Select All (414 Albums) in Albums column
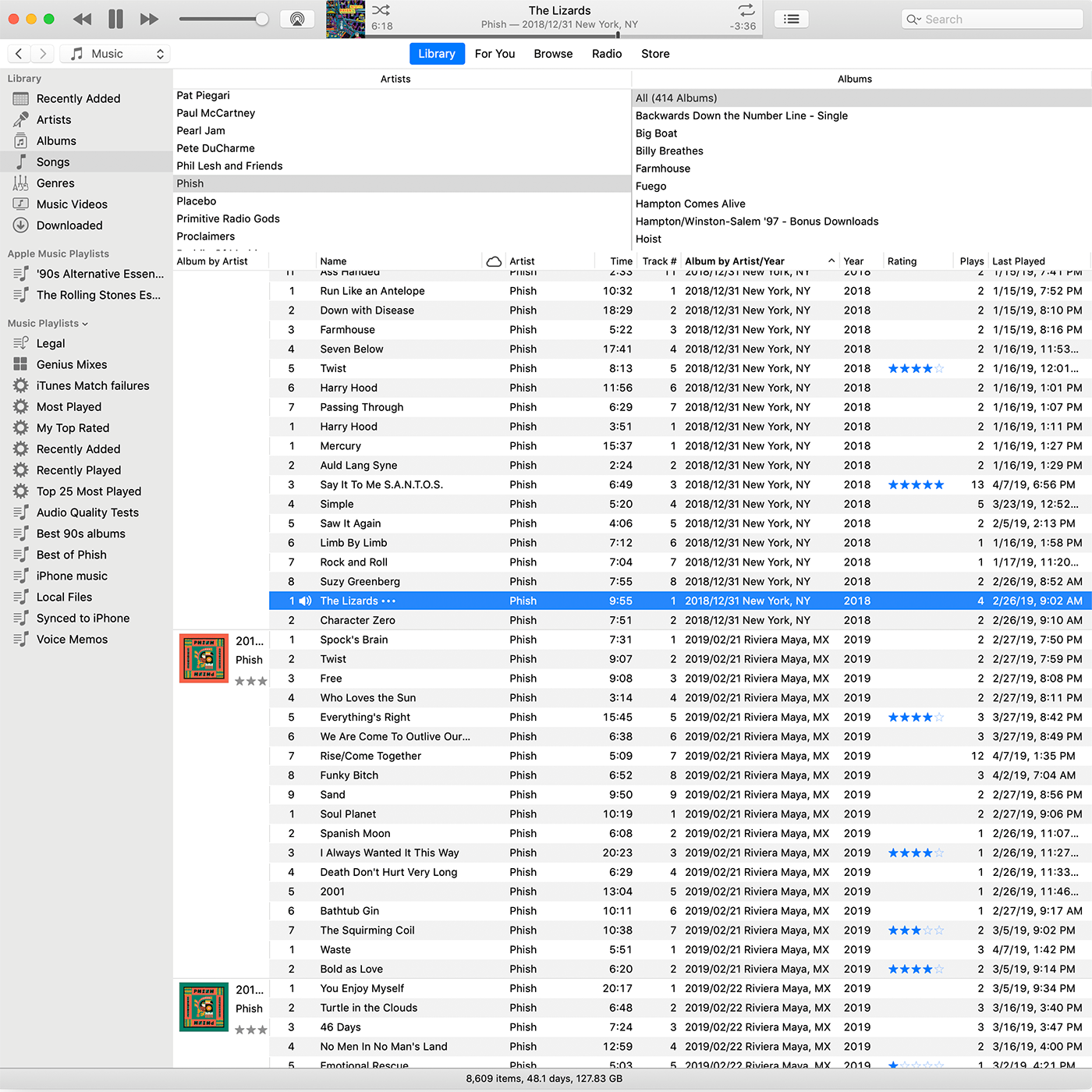Screen dimensions: 1092x1092 tap(862, 98)
